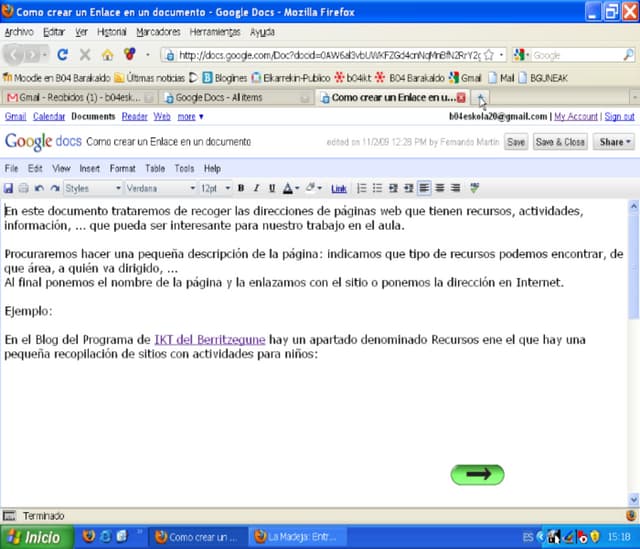Toggle italic formatting
640x549 pixels.
pyautogui.click(x=256, y=188)
